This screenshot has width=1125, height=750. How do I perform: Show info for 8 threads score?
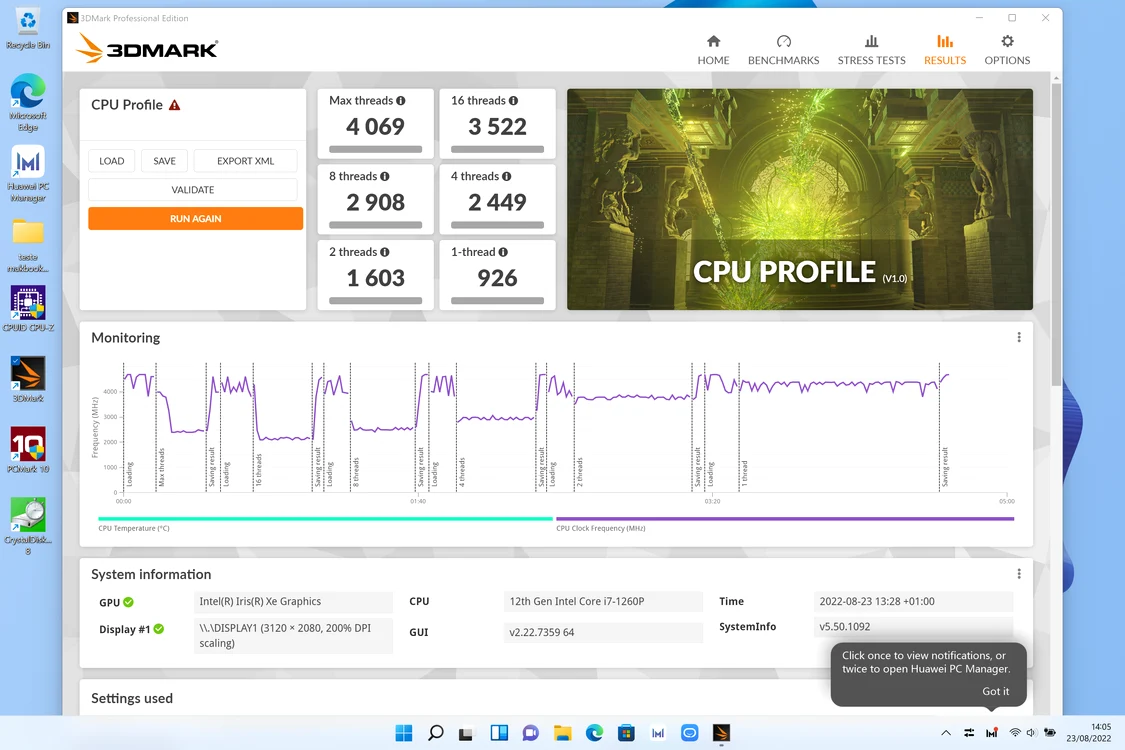(385, 176)
